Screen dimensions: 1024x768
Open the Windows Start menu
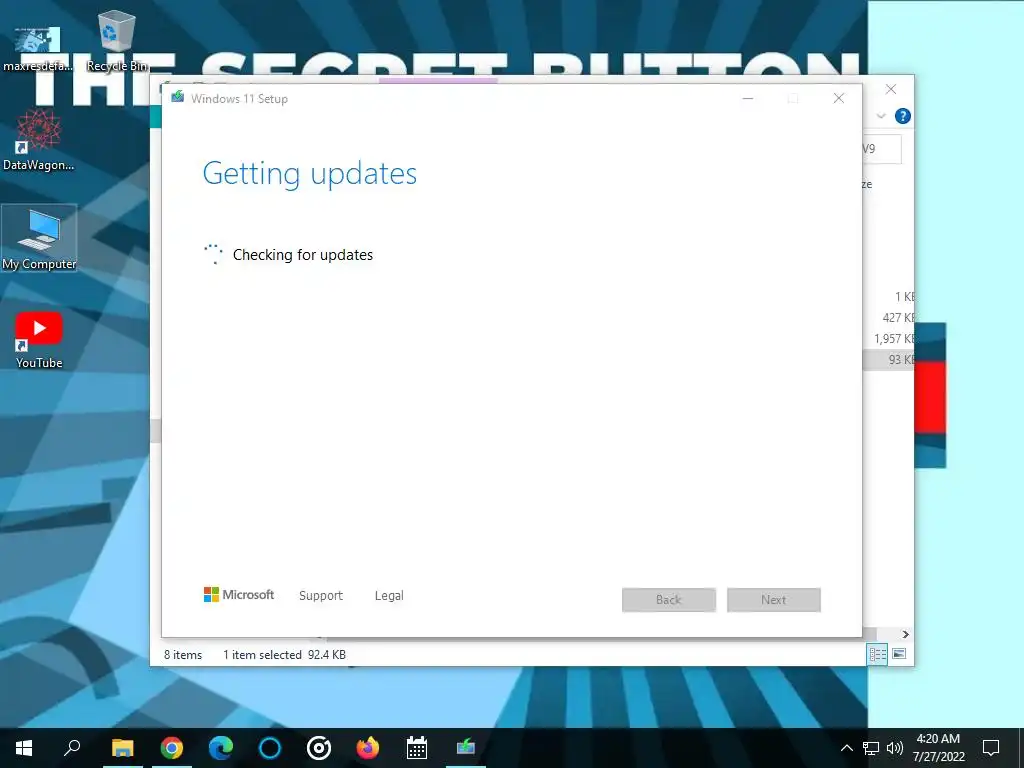(24, 748)
